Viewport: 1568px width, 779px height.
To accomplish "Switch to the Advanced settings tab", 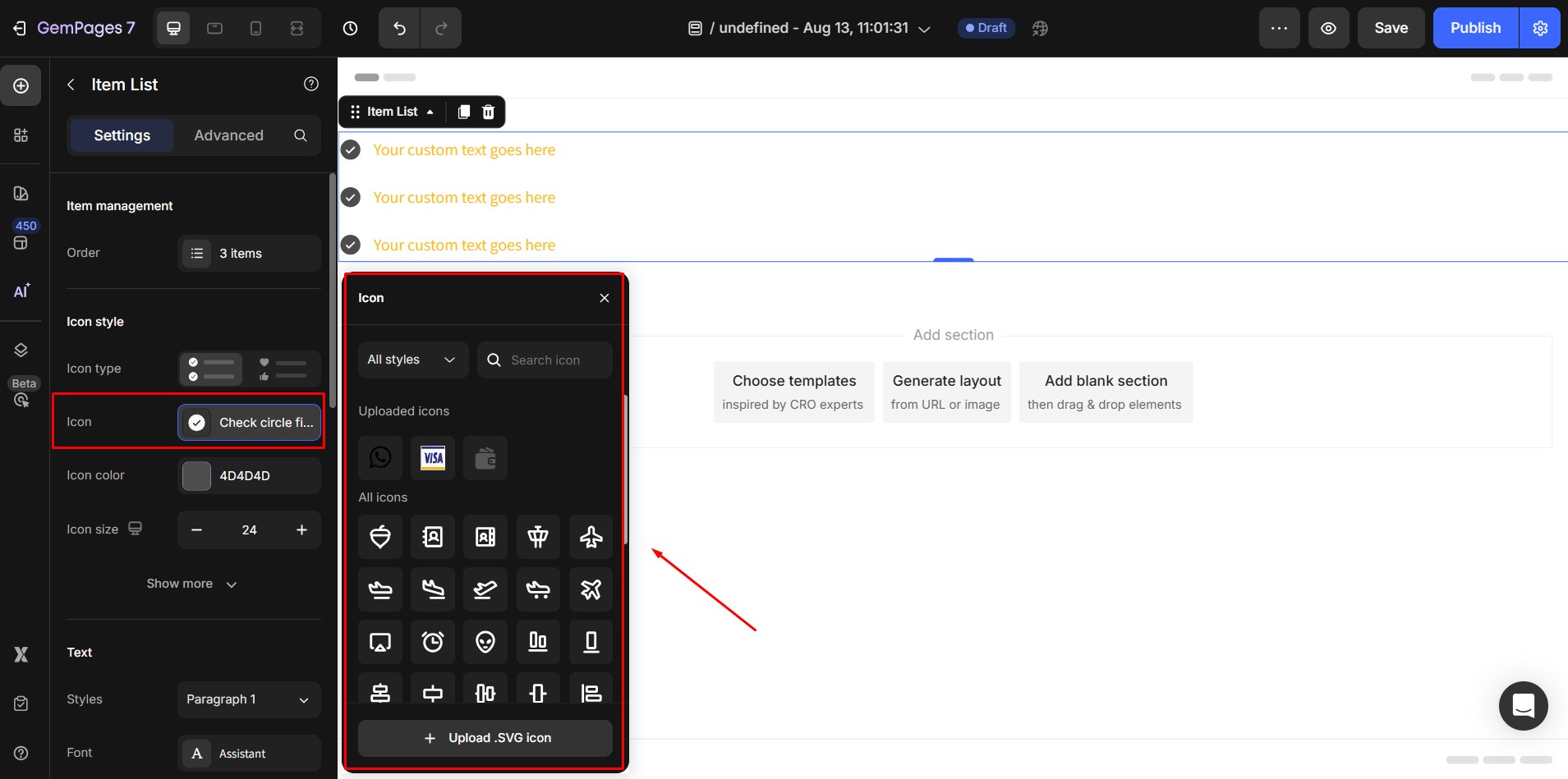I will click(228, 135).
